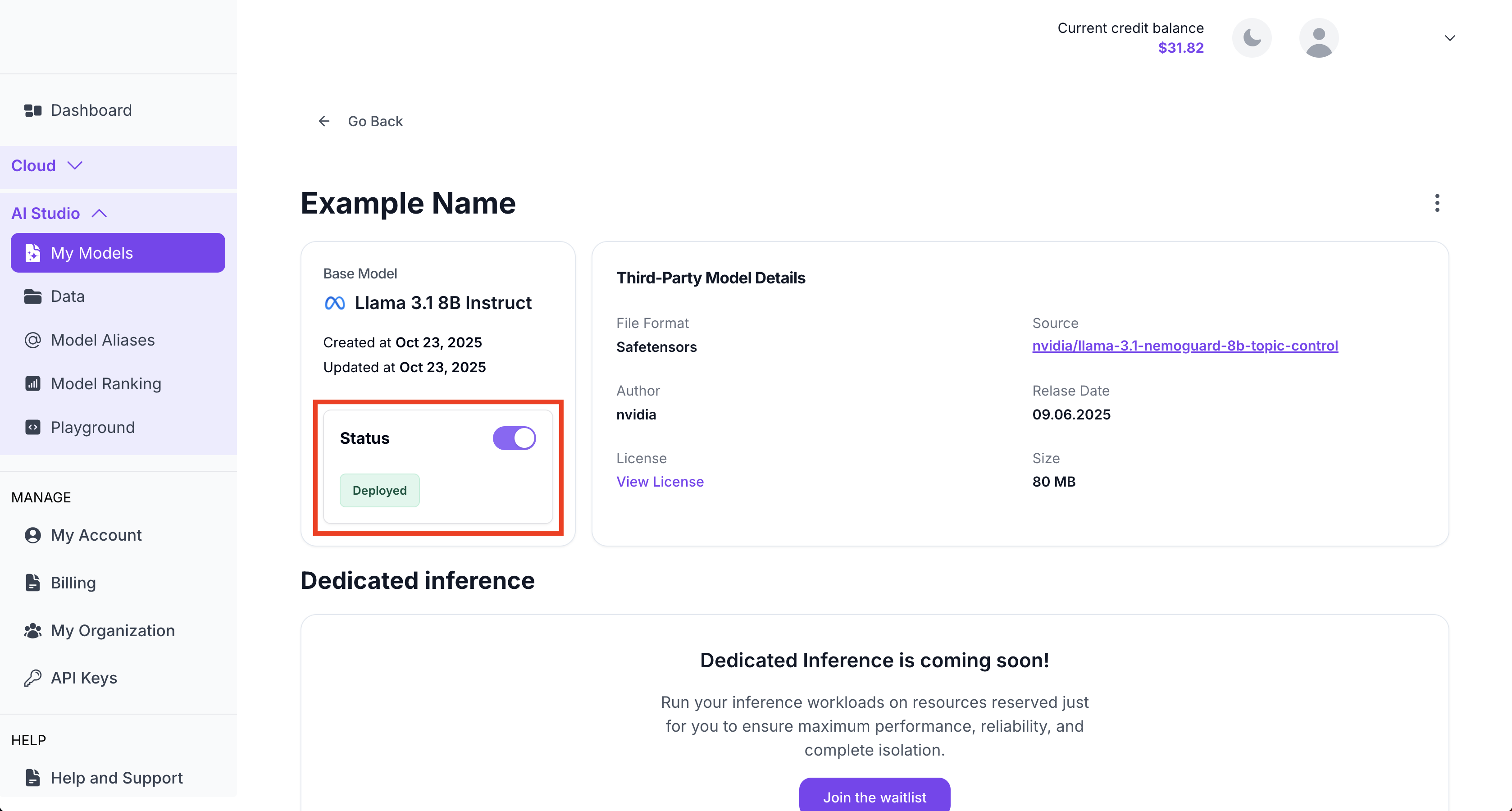Click the Model Ranking chart icon
The height and width of the screenshot is (811, 1512).
point(33,384)
